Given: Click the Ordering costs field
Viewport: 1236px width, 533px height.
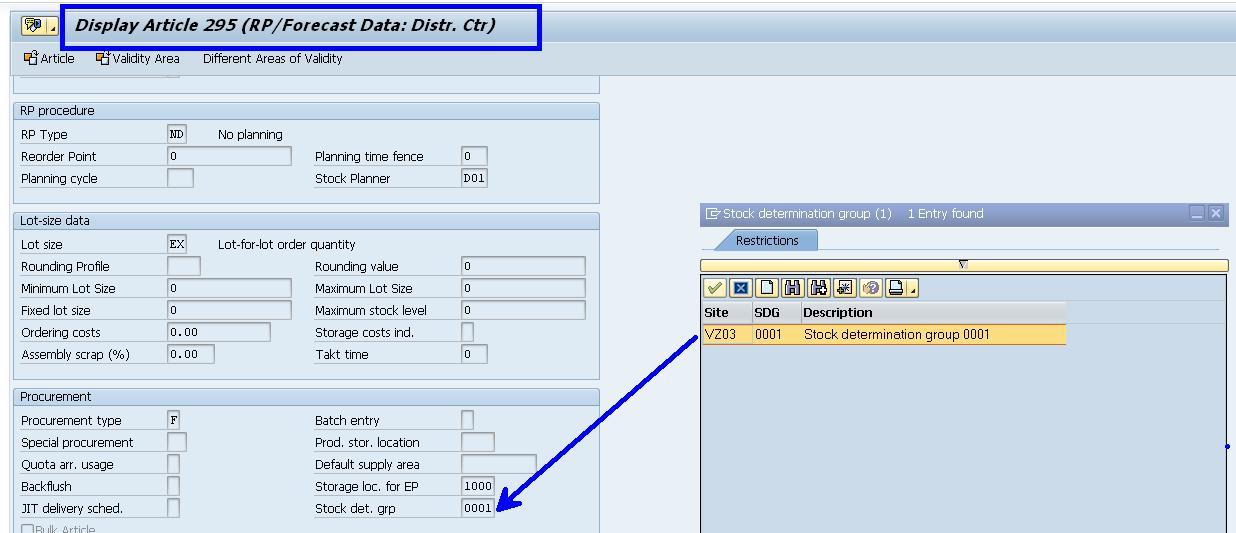Looking at the screenshot, I should 219,332.
